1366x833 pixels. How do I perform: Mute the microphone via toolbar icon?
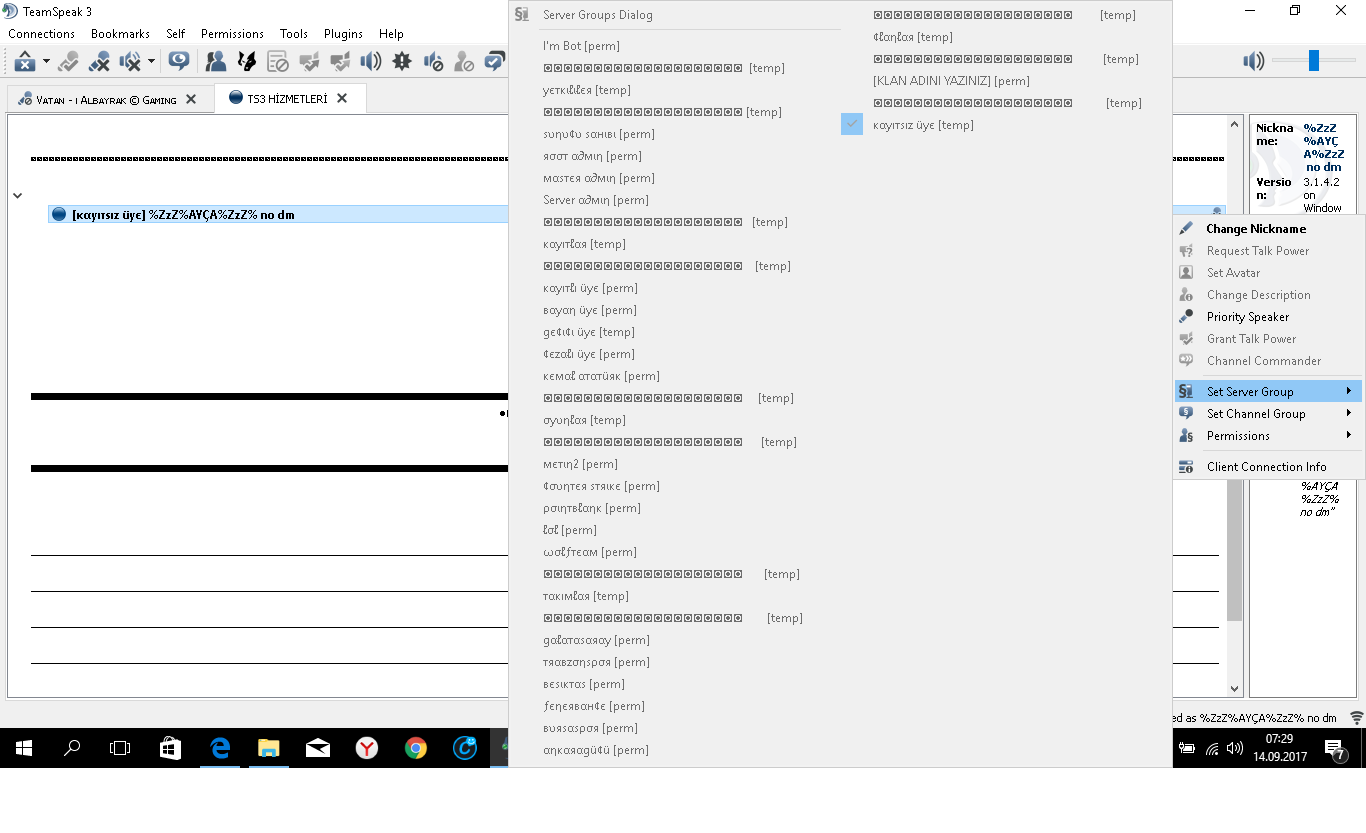pyautogui.click(x=99, y=62)
